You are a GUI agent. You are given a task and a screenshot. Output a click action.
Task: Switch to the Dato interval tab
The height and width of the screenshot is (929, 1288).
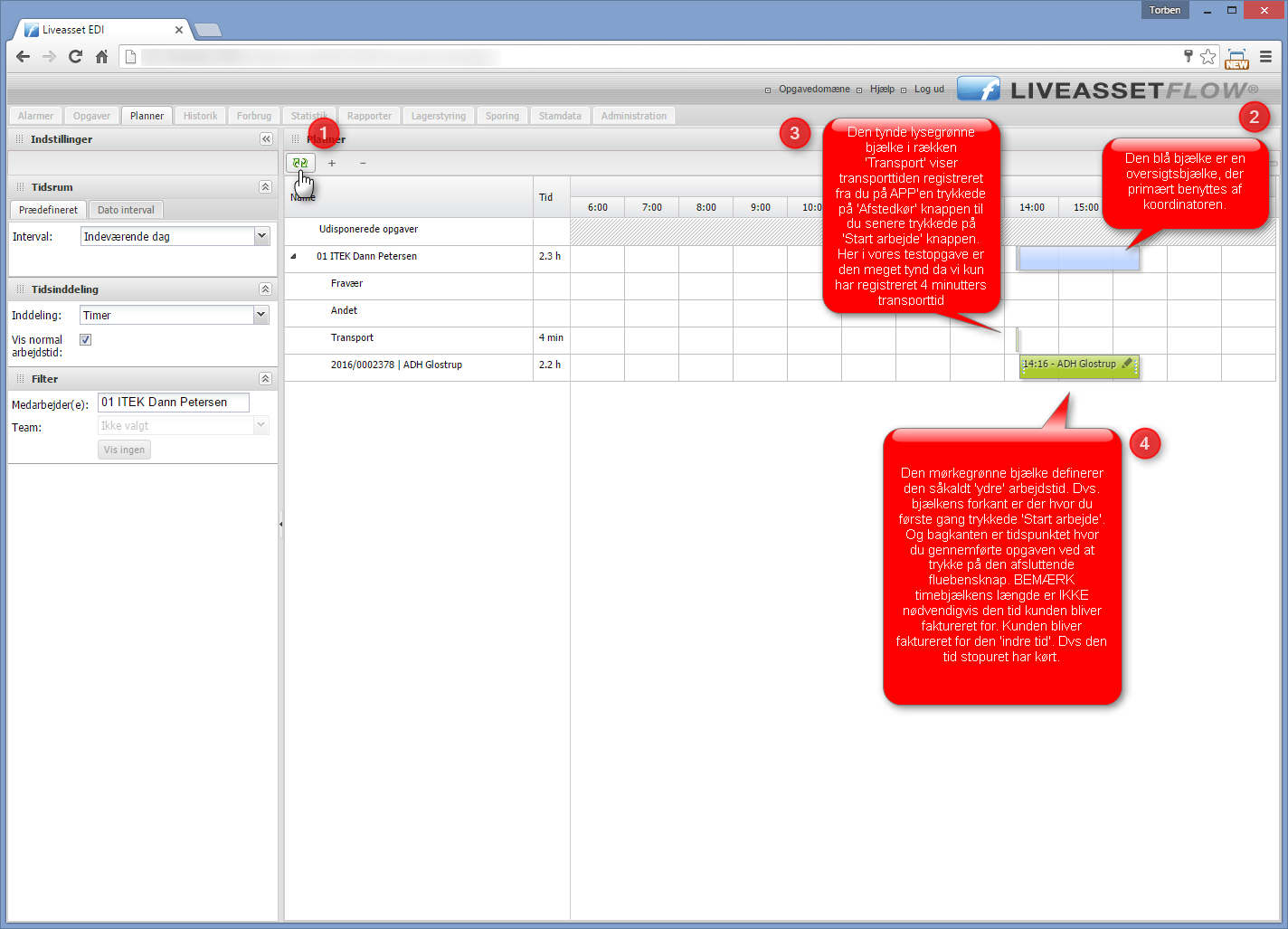[x=126, y=210]
